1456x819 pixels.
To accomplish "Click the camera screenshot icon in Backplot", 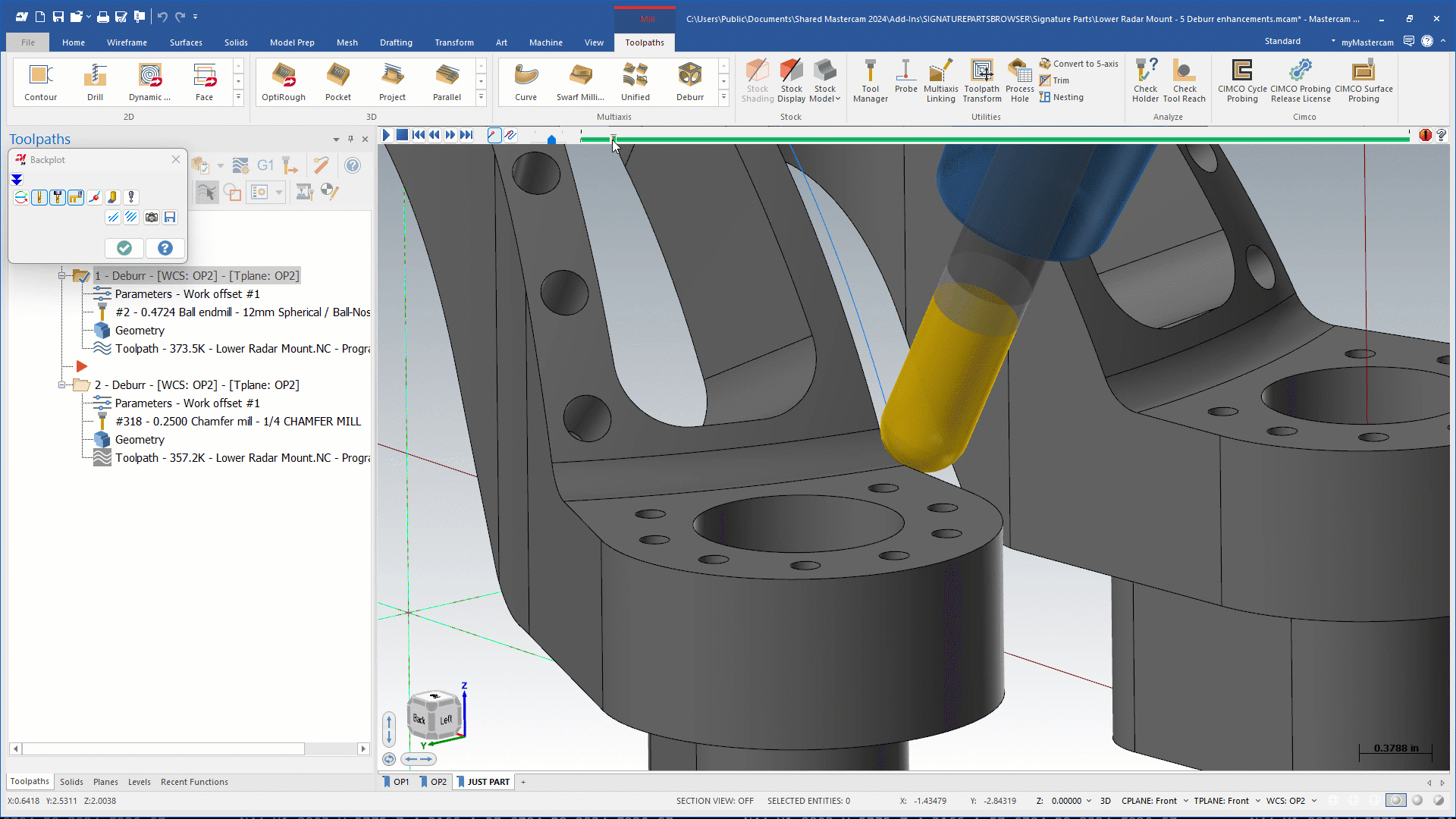I will tap(152, 218).
